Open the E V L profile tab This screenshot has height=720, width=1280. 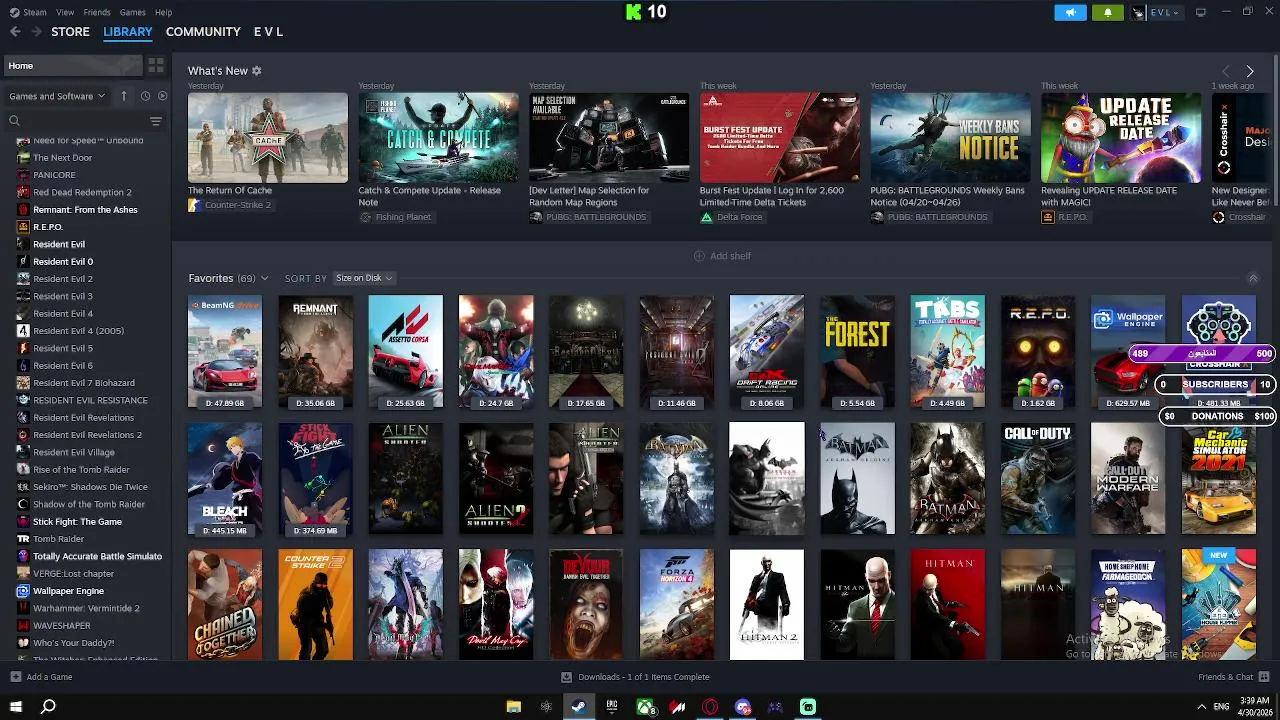click(x=268, y=32)
